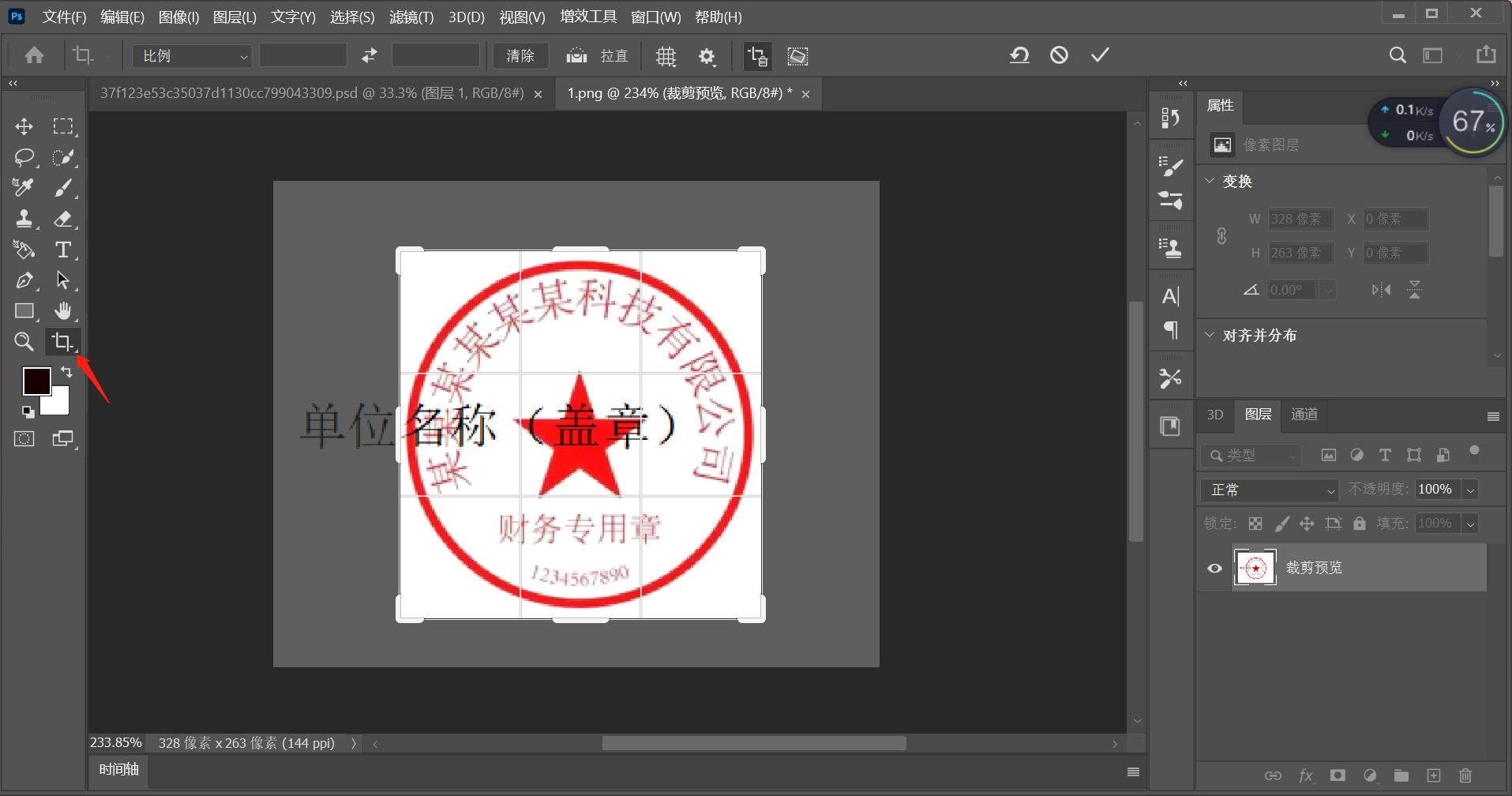Toggle delete cropped pixels option
Image resolution: width=1512 pixels, height=796 pixels.
757,56
